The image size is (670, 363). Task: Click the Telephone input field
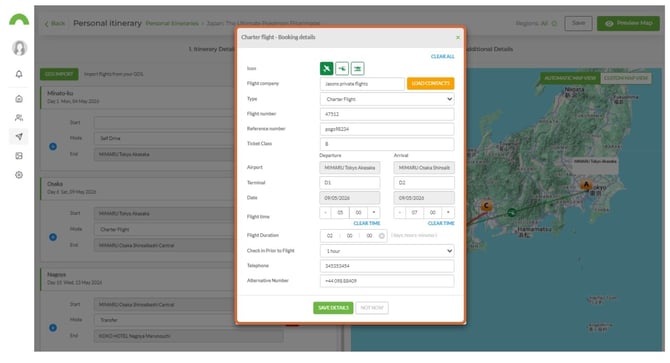(x=387, y=266)
